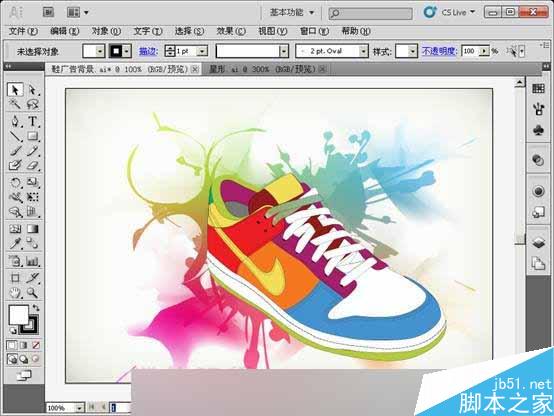Select the Pen tool
Viewport: 554px width, 416px height.
pos(15,122)
